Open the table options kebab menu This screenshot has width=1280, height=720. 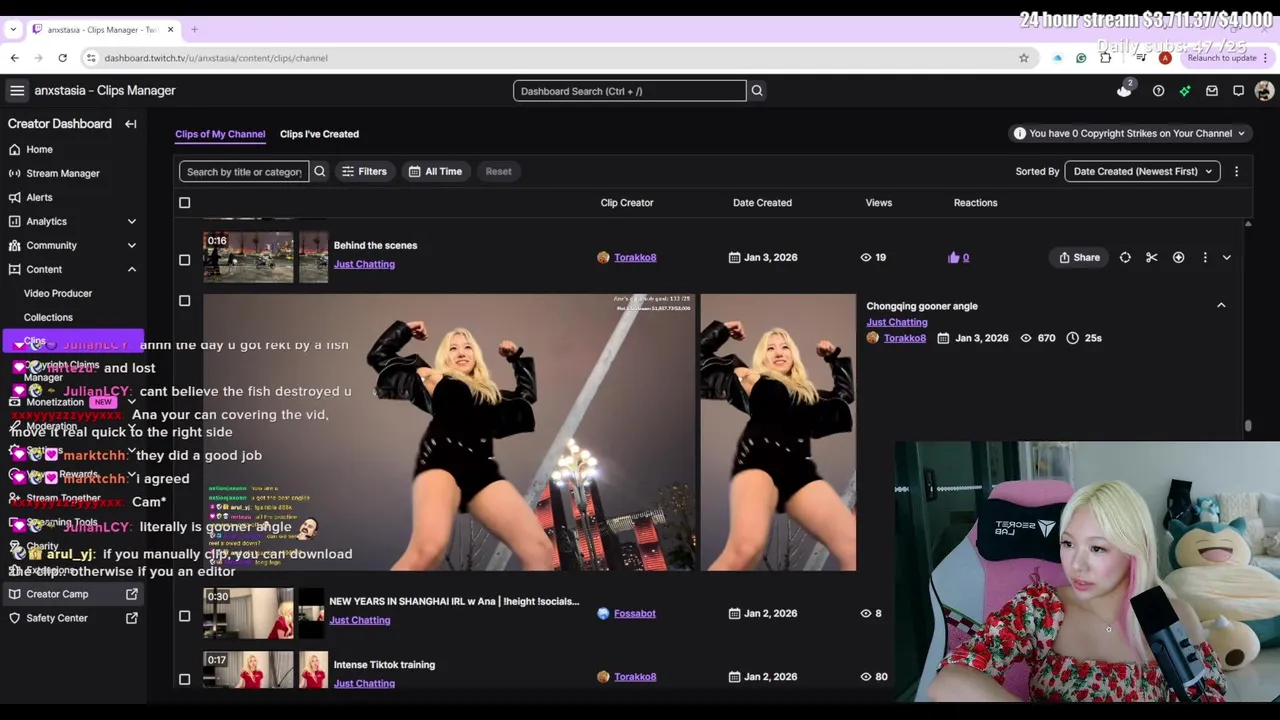pyautogui.click(x=1236, y=172)
